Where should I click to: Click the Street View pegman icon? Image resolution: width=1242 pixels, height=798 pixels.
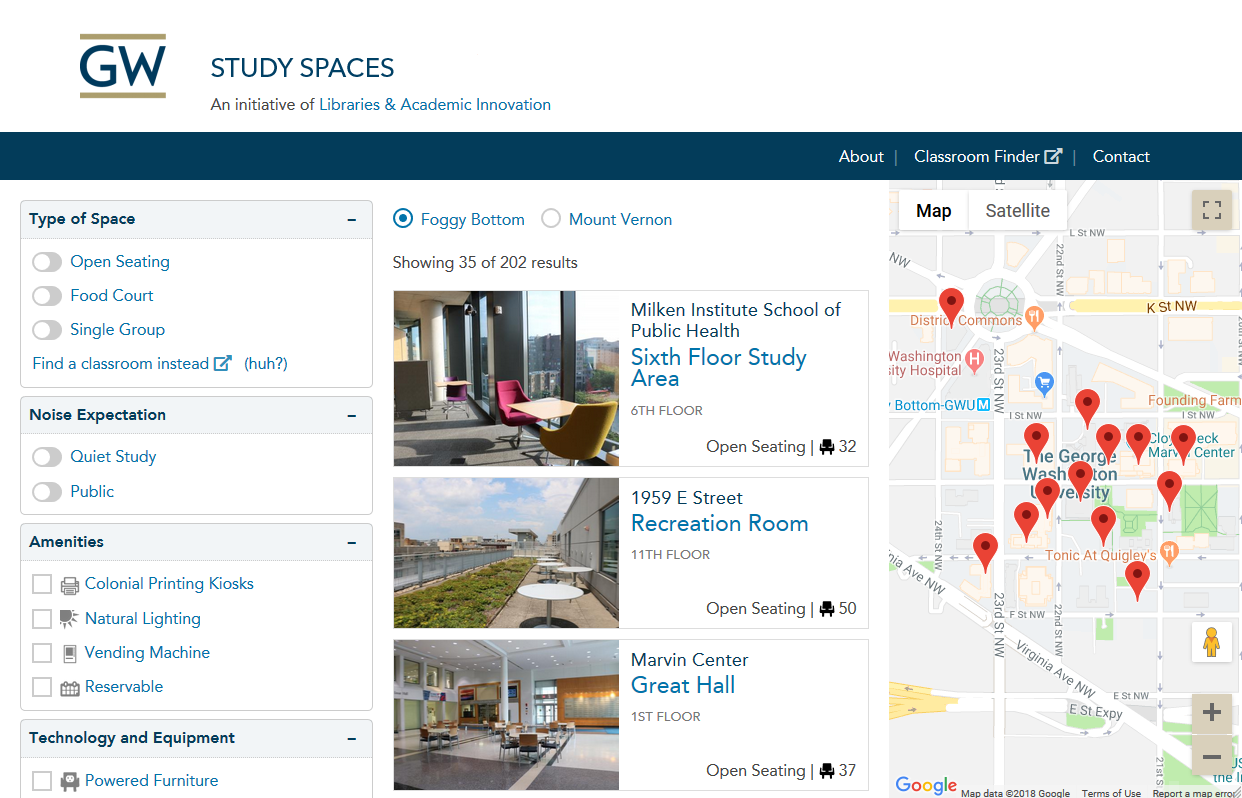tap(1212, 642)
